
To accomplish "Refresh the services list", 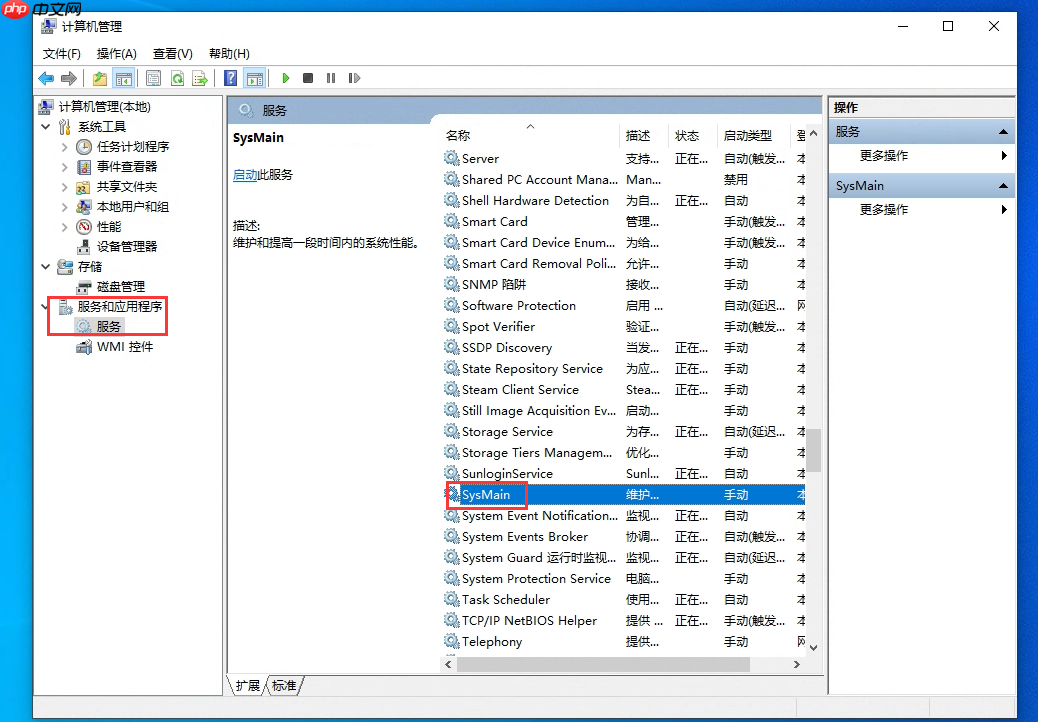I will point(177,77).
